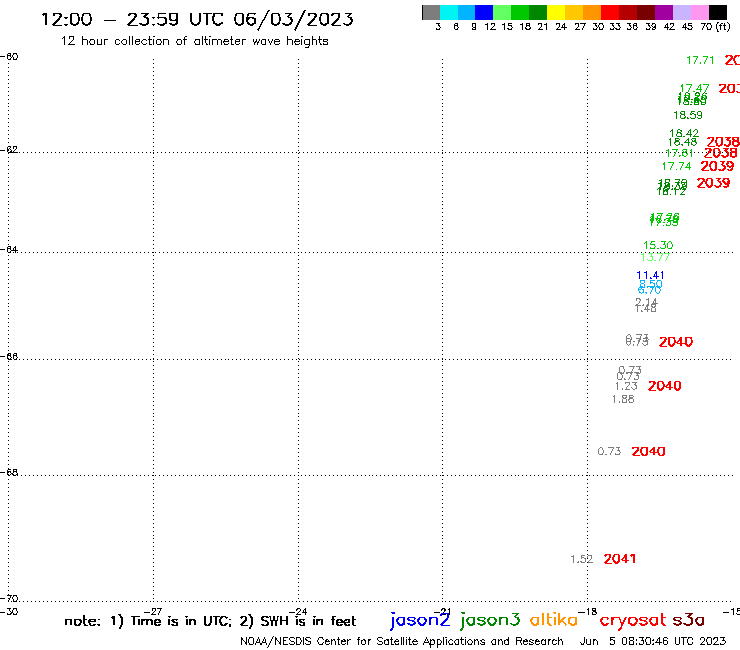Select the yellow legend swatch
Screen dimensions: 740x650
pos(556,12)
